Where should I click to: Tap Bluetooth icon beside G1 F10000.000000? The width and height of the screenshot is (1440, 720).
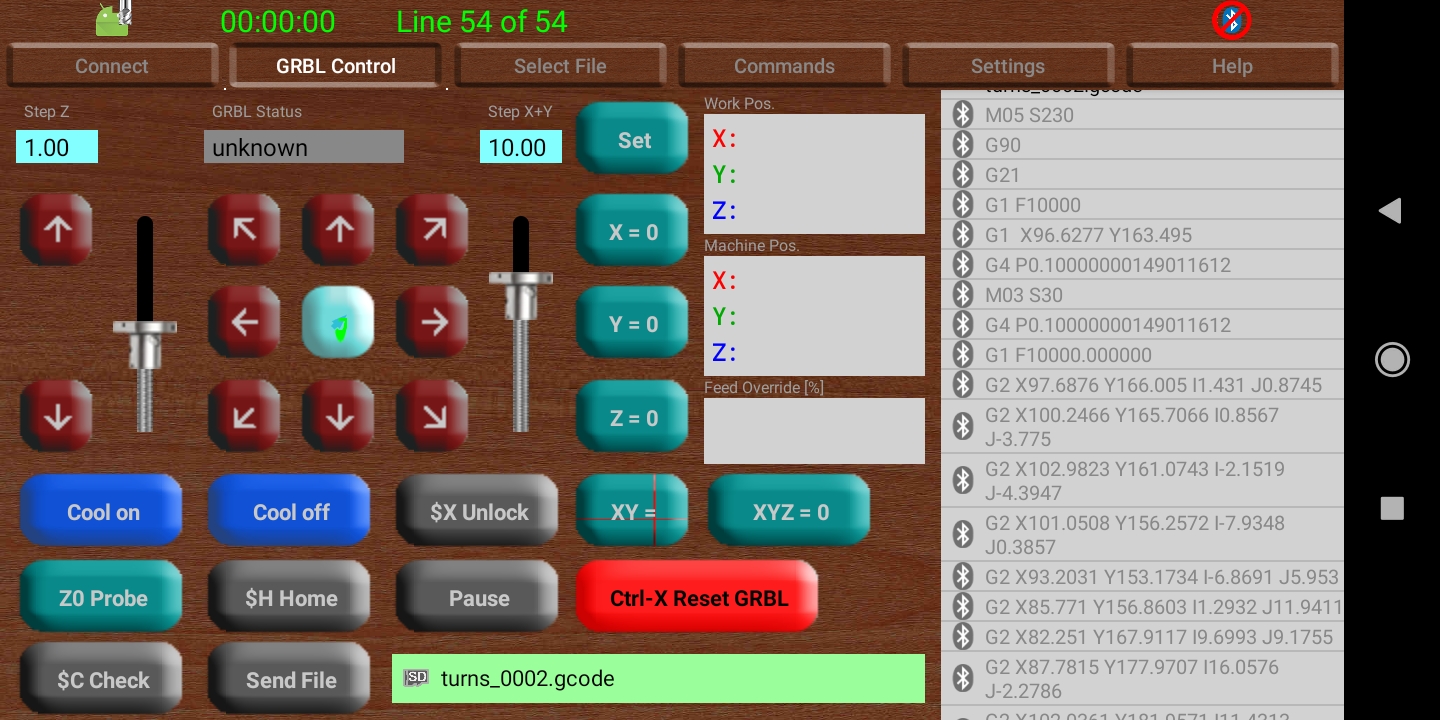pos(963,355)
